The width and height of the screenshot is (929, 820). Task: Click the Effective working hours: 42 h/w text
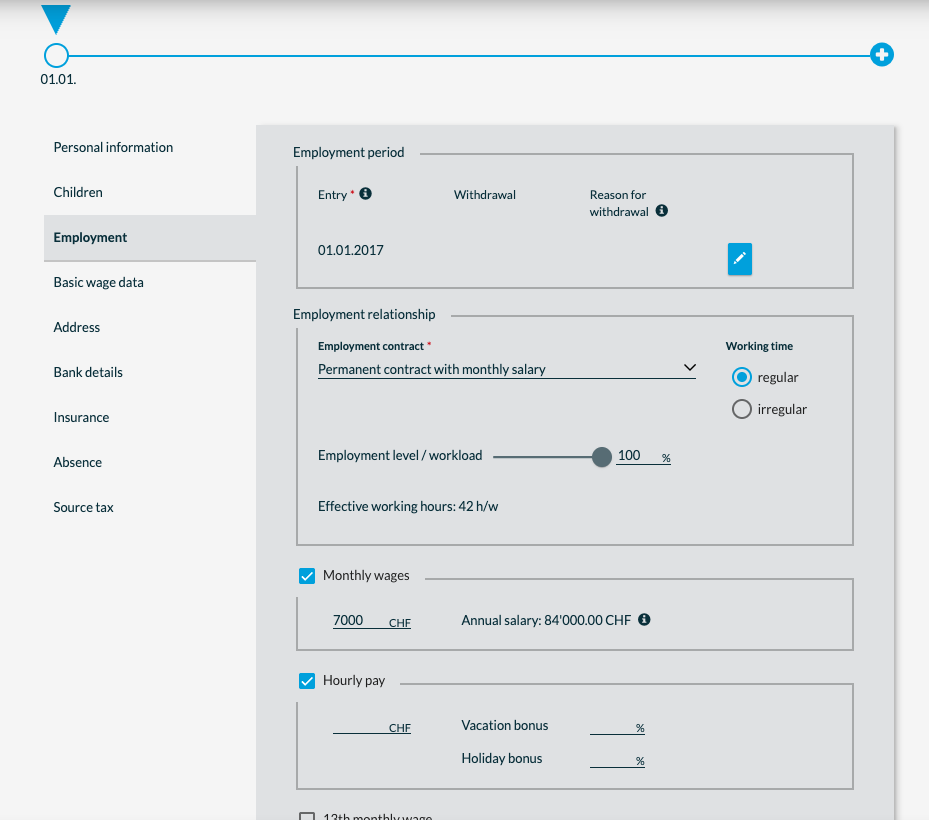pos(408,507)
